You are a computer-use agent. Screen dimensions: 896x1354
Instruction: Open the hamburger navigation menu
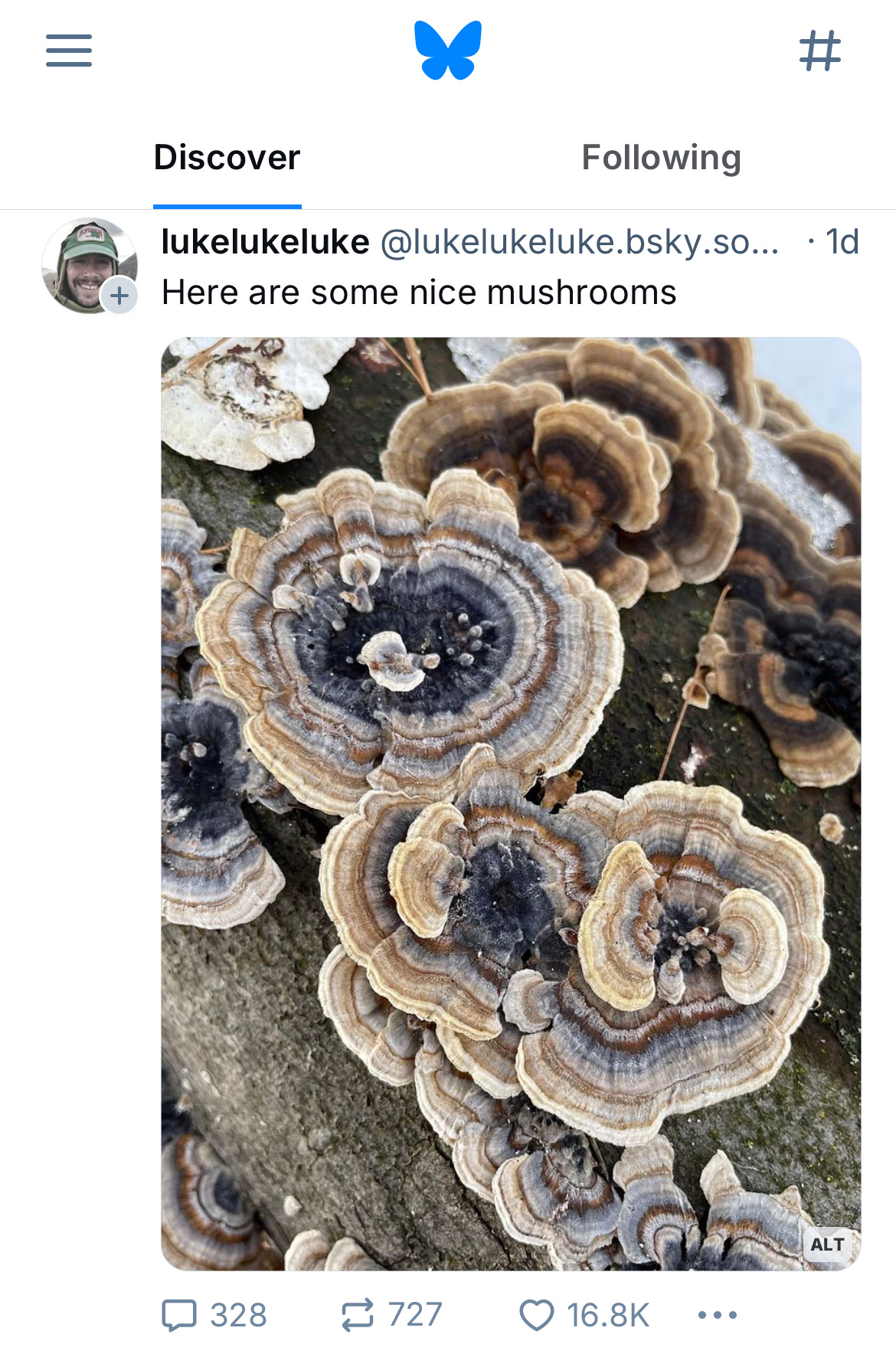point(69,51)
